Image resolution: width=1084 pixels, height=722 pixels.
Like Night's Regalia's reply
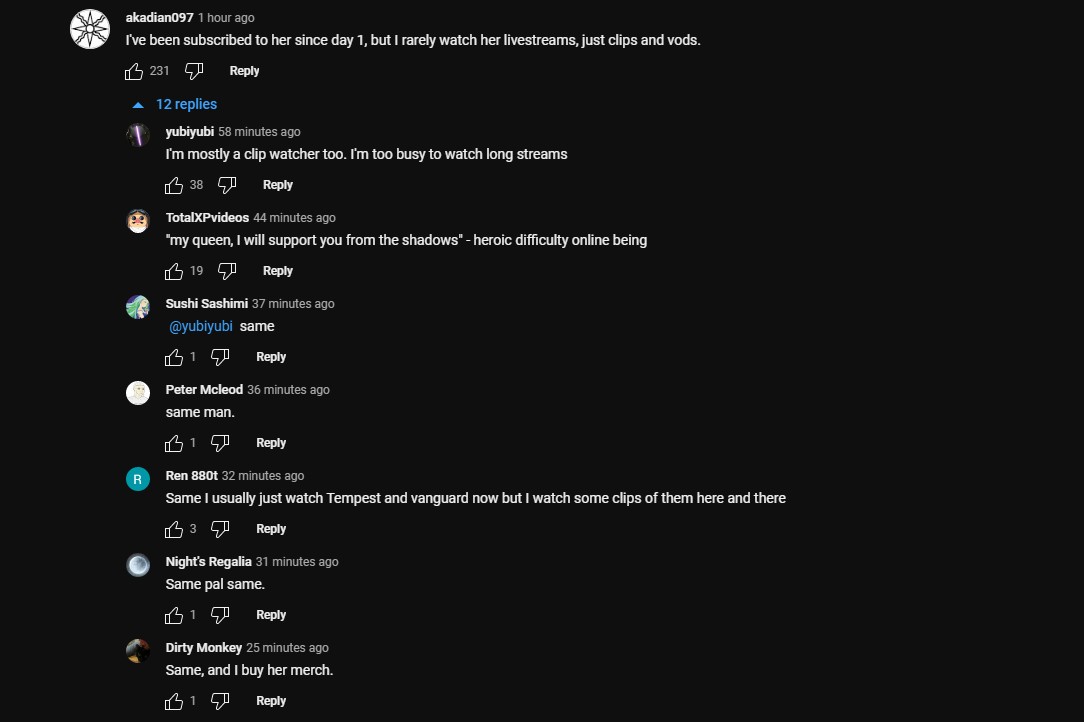pyautogui.click(x=174, y=615)
